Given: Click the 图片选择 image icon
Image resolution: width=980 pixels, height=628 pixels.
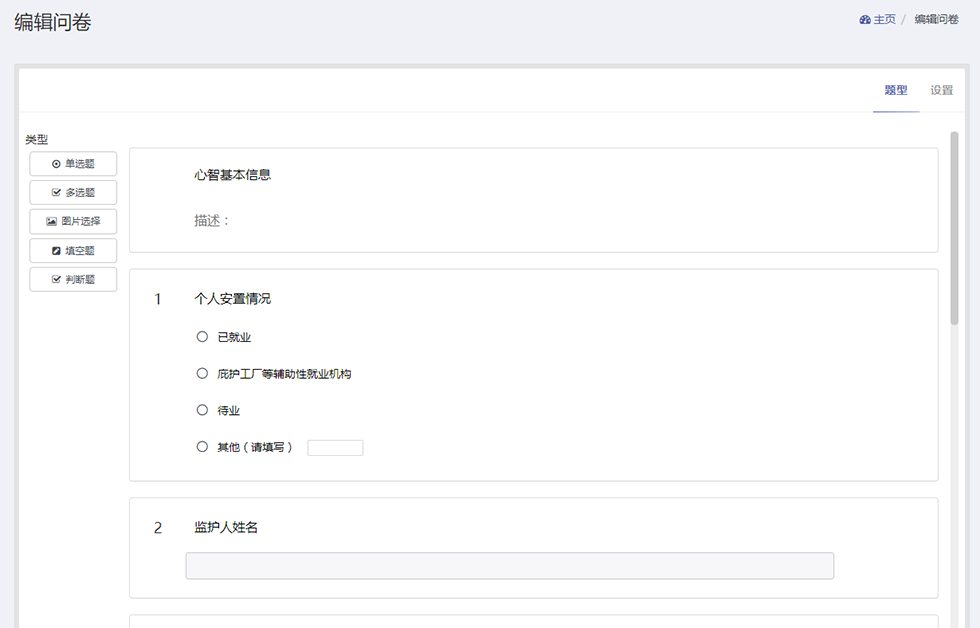Looking at the screenshot, I should point(51,221).
